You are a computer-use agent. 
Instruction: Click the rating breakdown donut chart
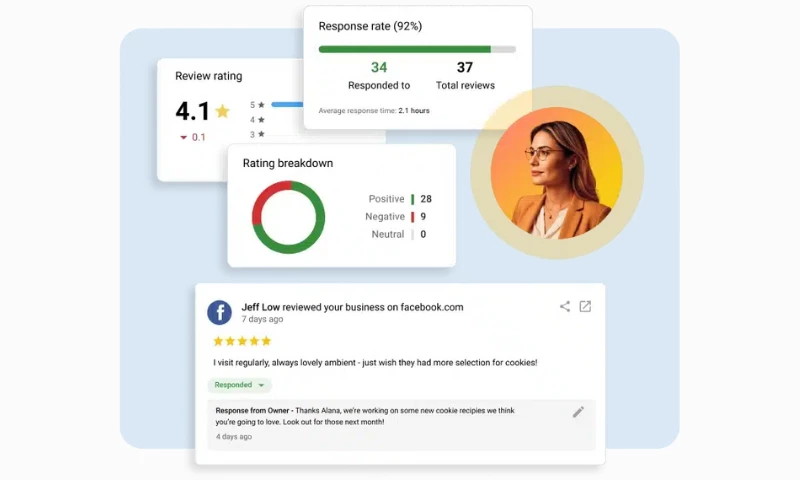288,217
